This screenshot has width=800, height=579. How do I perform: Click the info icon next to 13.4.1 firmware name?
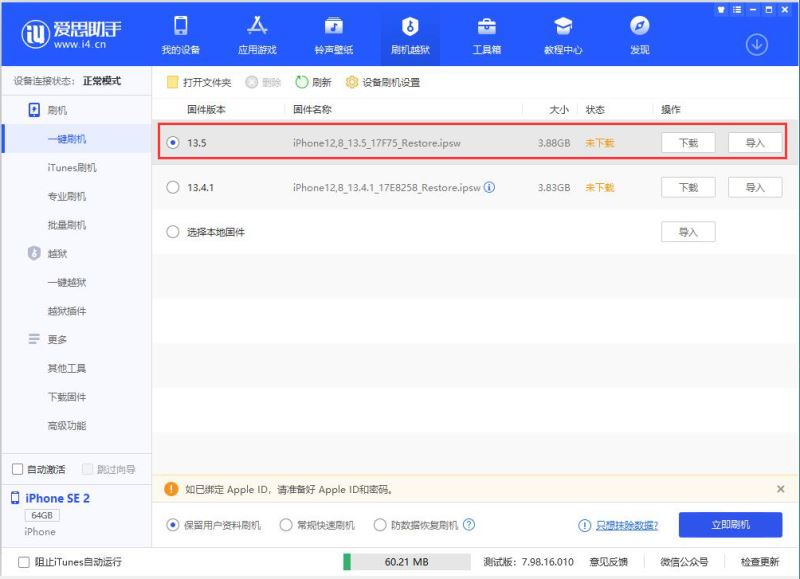(x=489, y=187)
